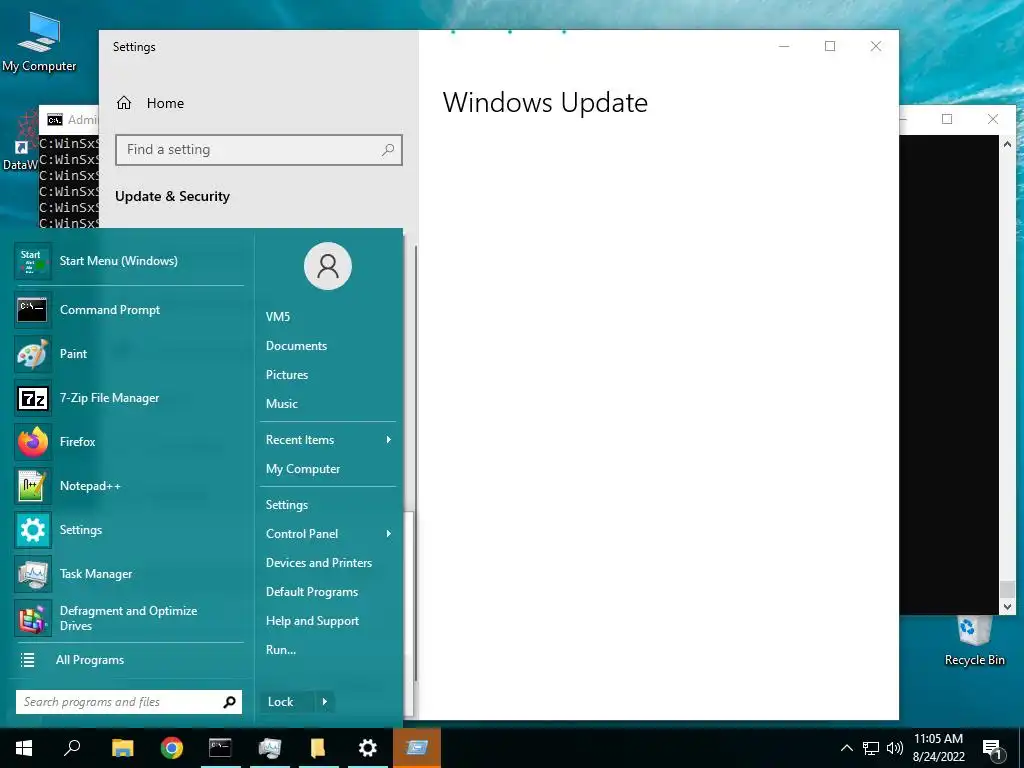Viewport: 1024px width, 768px height.
Task: Open Command Prompt from the start menu
Action: coord(129,310)
